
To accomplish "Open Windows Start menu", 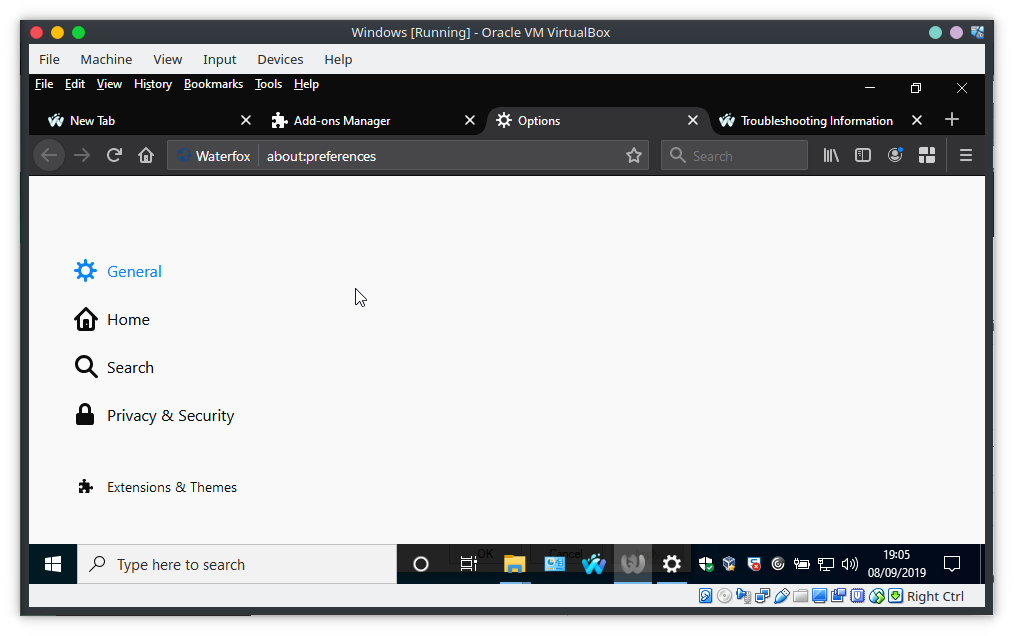I will tap(53, 564).
